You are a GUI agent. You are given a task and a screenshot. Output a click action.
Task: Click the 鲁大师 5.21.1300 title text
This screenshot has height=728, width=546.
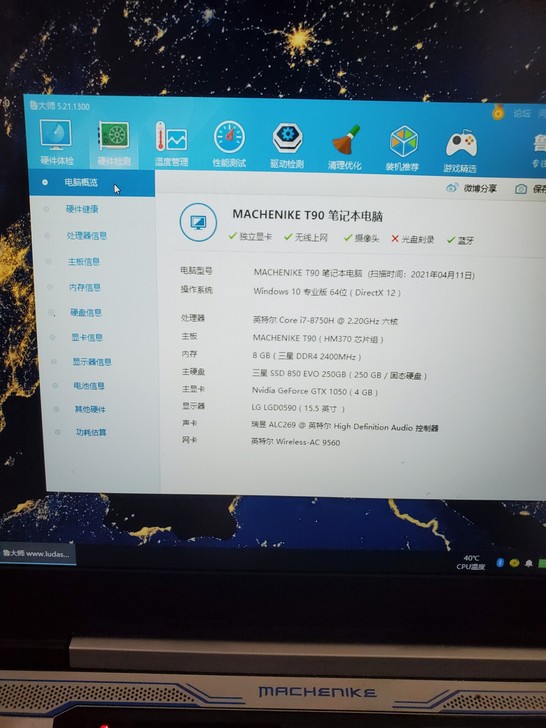(x=59, y=106)
